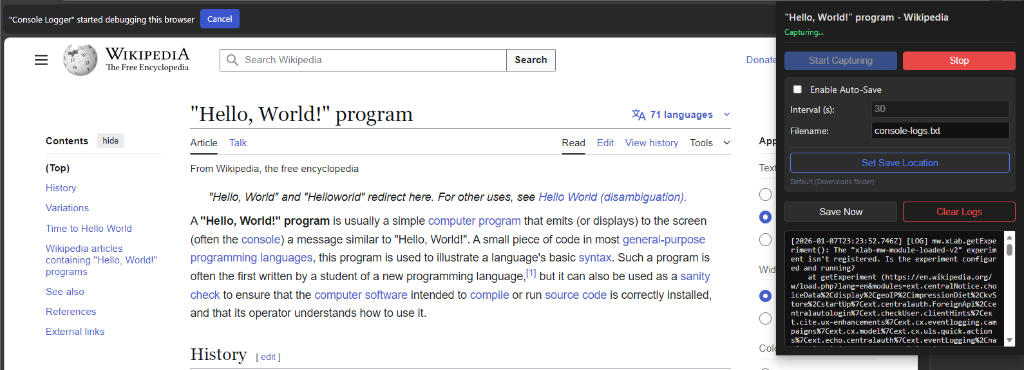This screenshot has width=1024, height=370.
Task: Select the Read tab
Action: pos(573,143)
